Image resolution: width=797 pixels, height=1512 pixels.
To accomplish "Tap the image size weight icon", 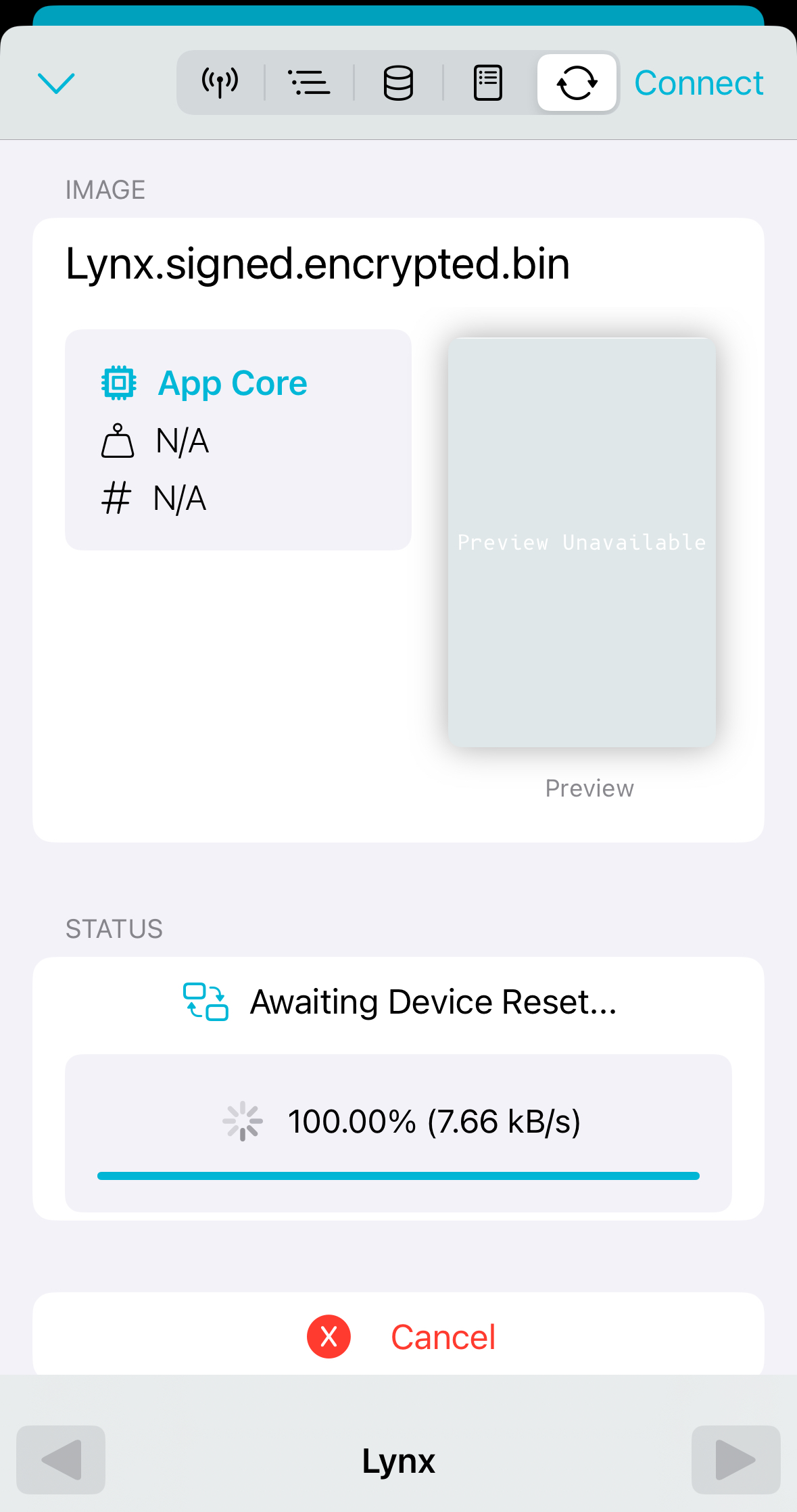I will click(118, 441).
